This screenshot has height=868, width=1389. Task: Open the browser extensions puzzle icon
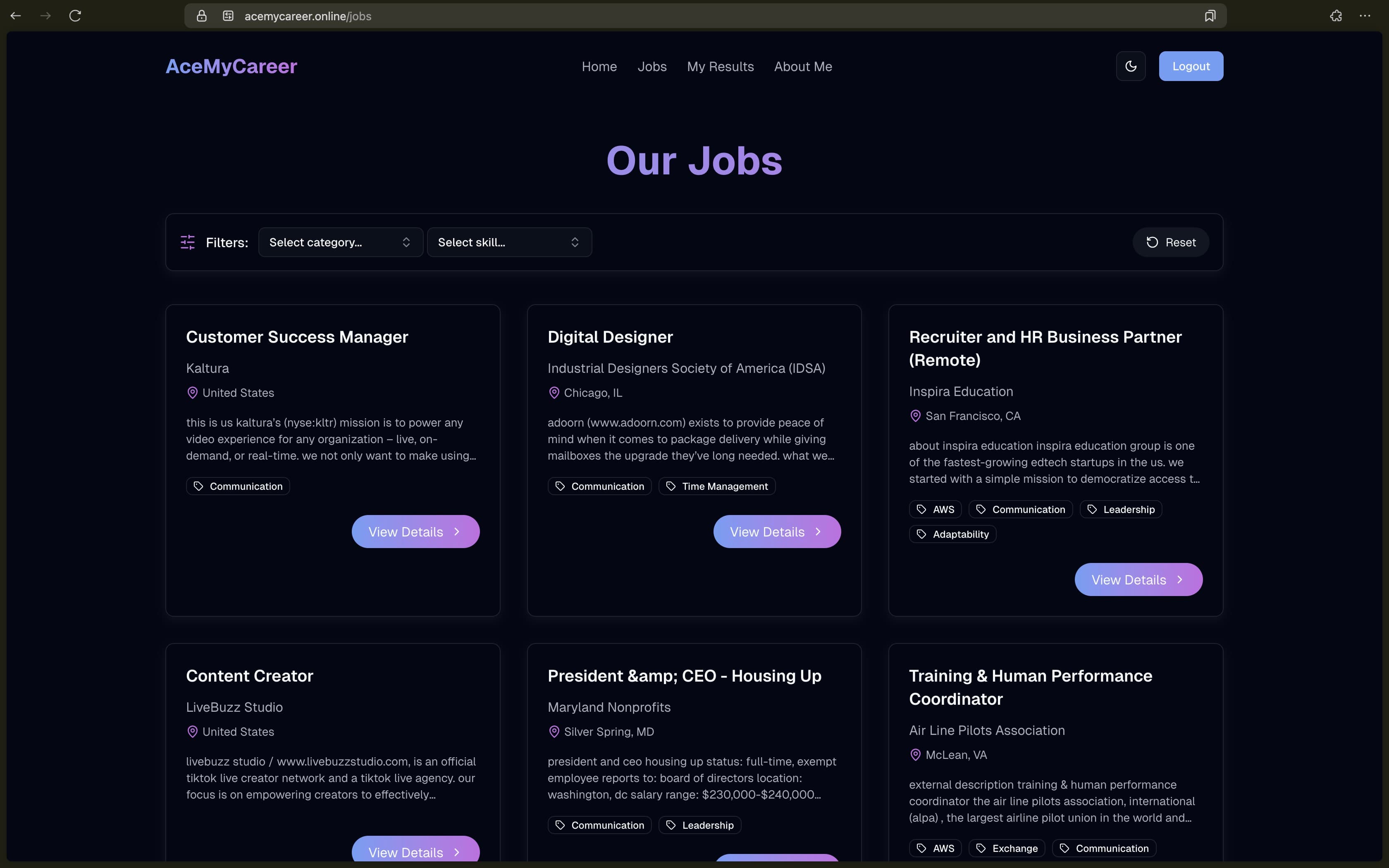tap(1336, 16)
